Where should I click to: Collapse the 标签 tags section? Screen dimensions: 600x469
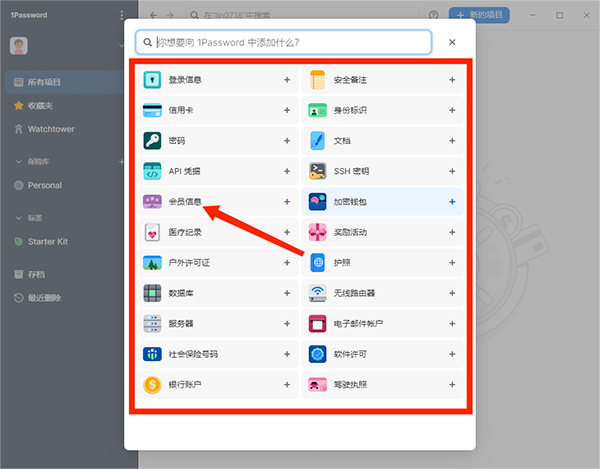point(18,218)
